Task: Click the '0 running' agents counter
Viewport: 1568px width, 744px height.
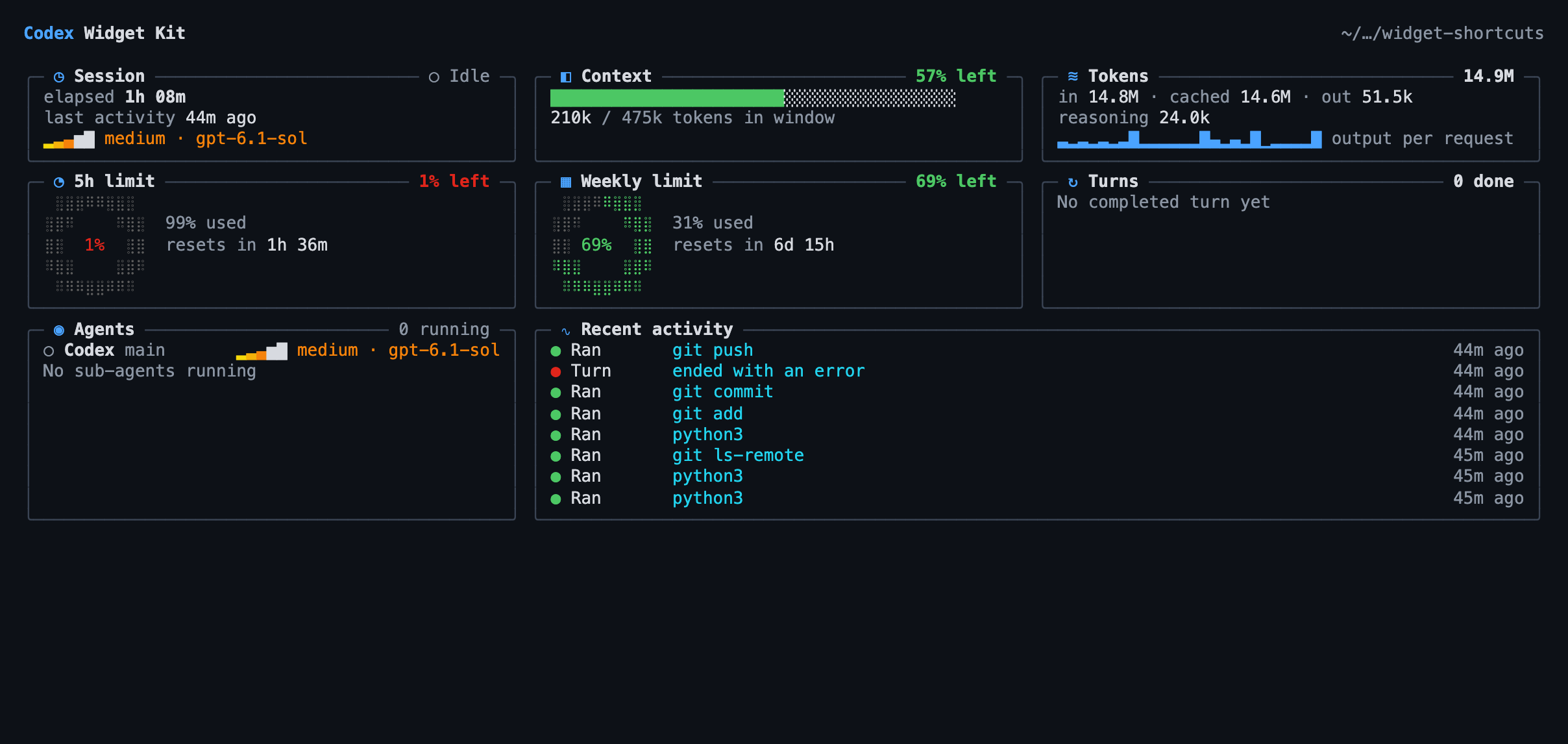Action: click(444, 329)
